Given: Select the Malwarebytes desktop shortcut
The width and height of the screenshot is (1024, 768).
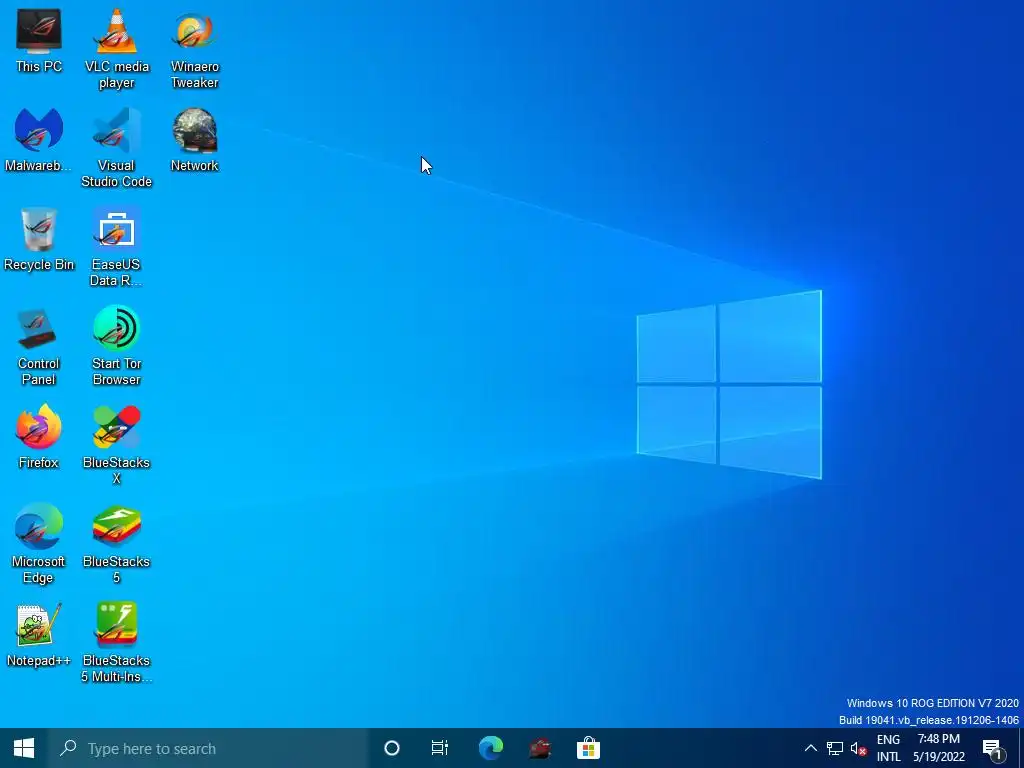Looking at the screenshot, I should click(x=39, y=140).
